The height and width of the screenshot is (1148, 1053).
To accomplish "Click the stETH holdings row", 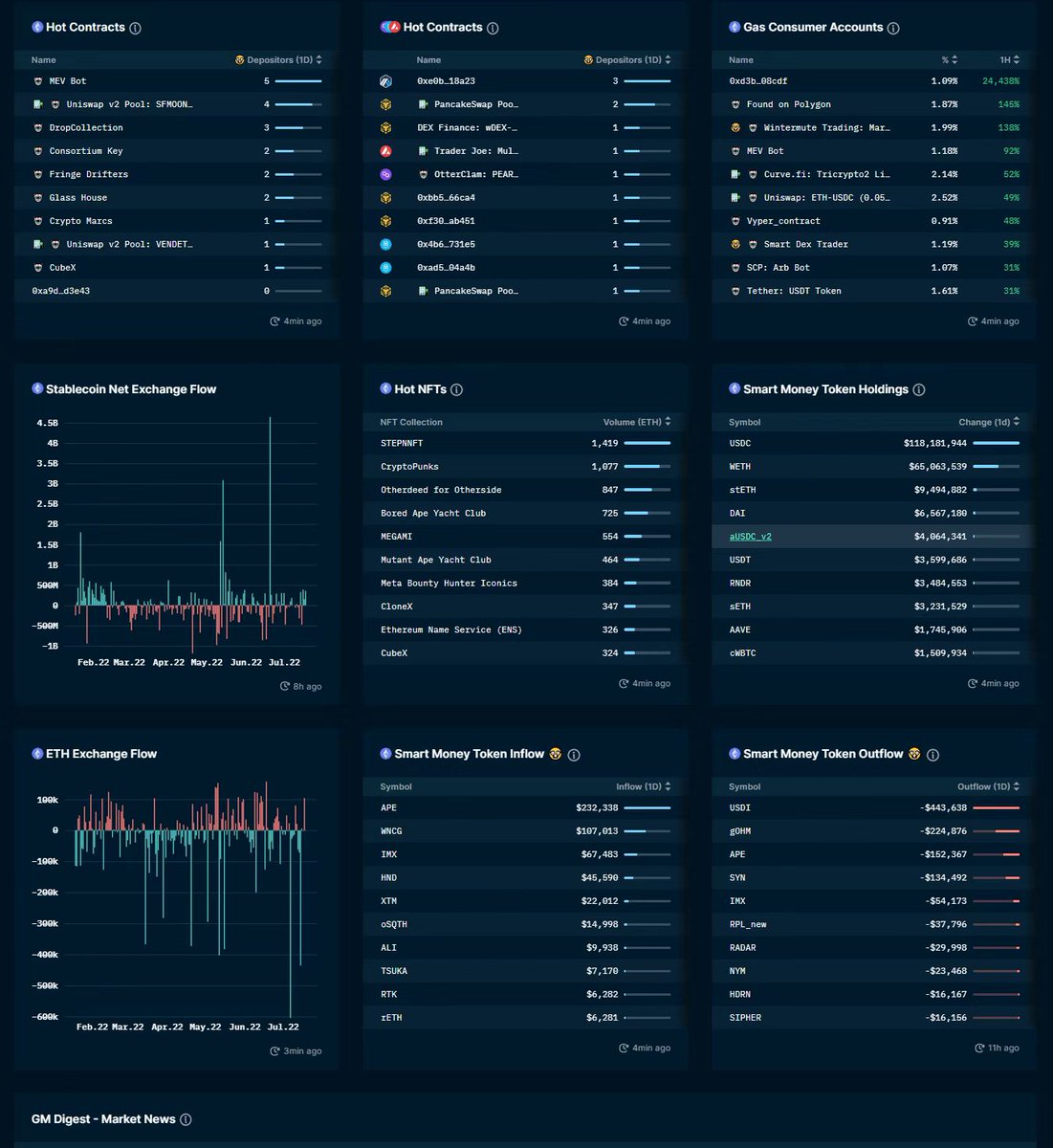I will coord(874,490).
